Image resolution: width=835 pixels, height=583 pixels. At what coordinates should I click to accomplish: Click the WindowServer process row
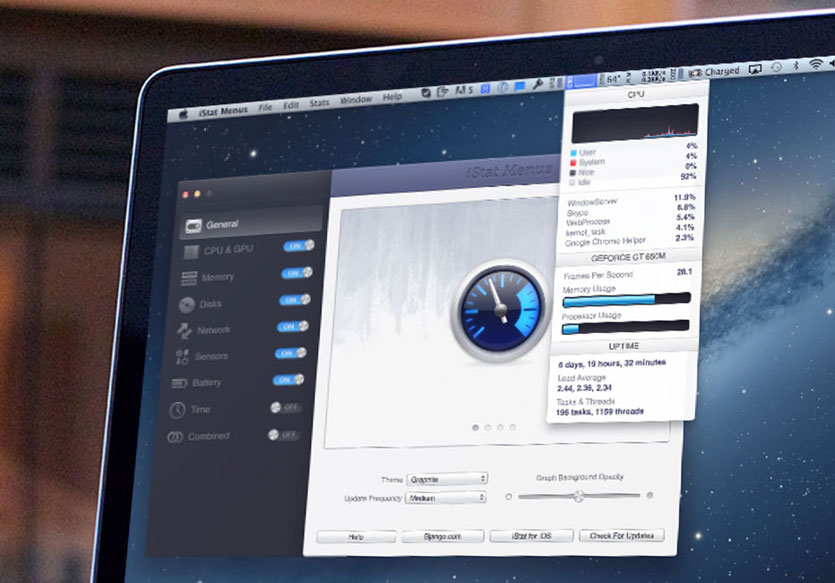(631, 200)
